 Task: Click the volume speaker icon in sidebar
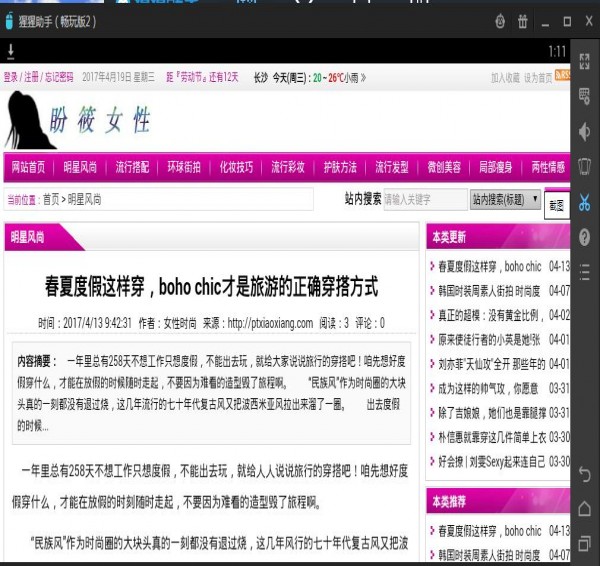click(x=584, y=132)
